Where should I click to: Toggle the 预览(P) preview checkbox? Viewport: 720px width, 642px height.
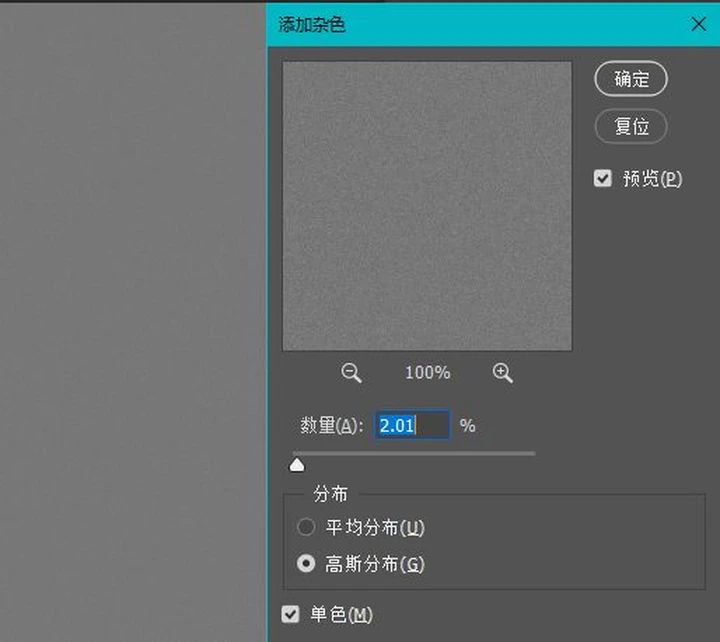tap(603, 179)
